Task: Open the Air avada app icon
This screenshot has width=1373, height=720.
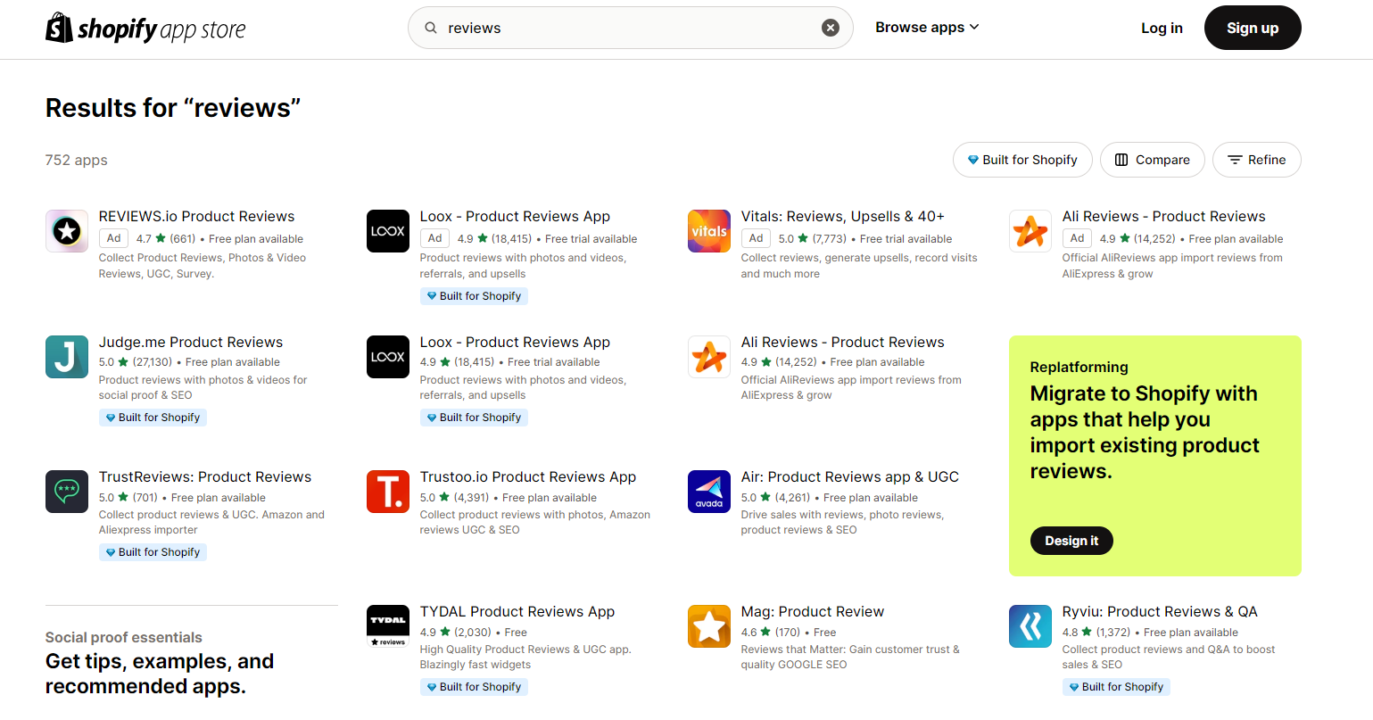Action: coord(709,492)
